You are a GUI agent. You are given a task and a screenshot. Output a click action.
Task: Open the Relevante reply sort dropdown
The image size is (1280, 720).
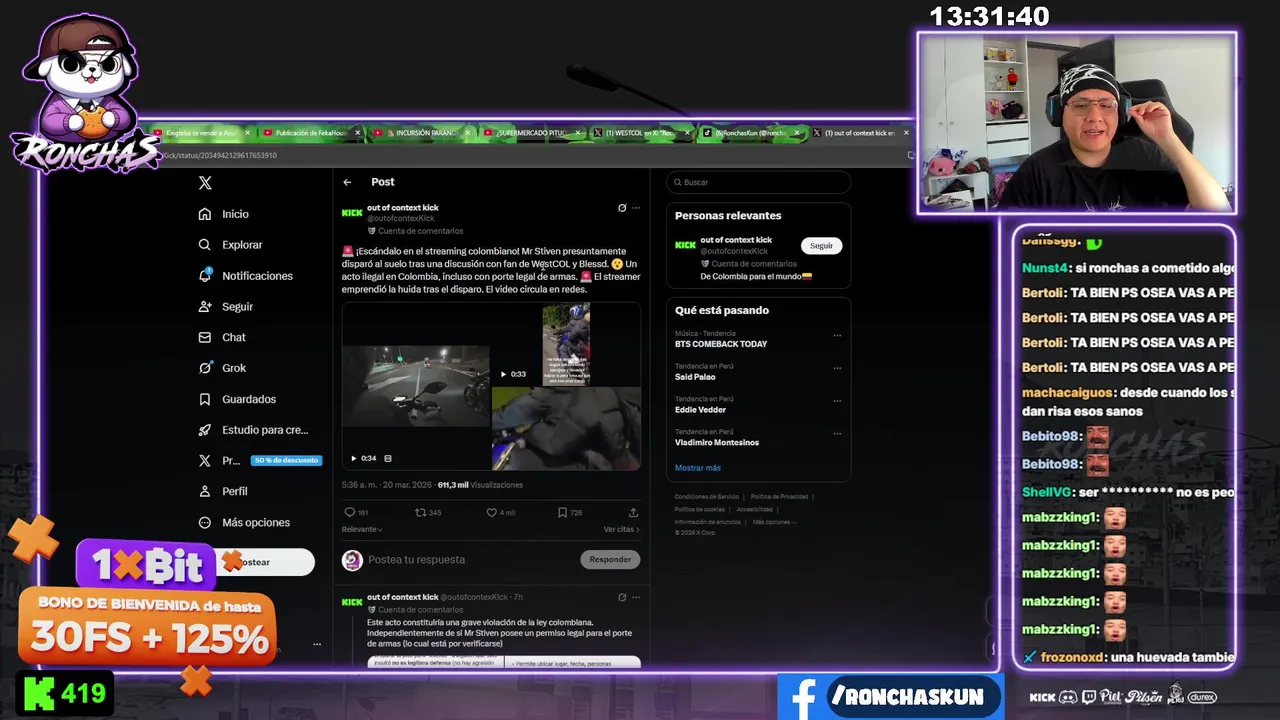tap(362, 529)
